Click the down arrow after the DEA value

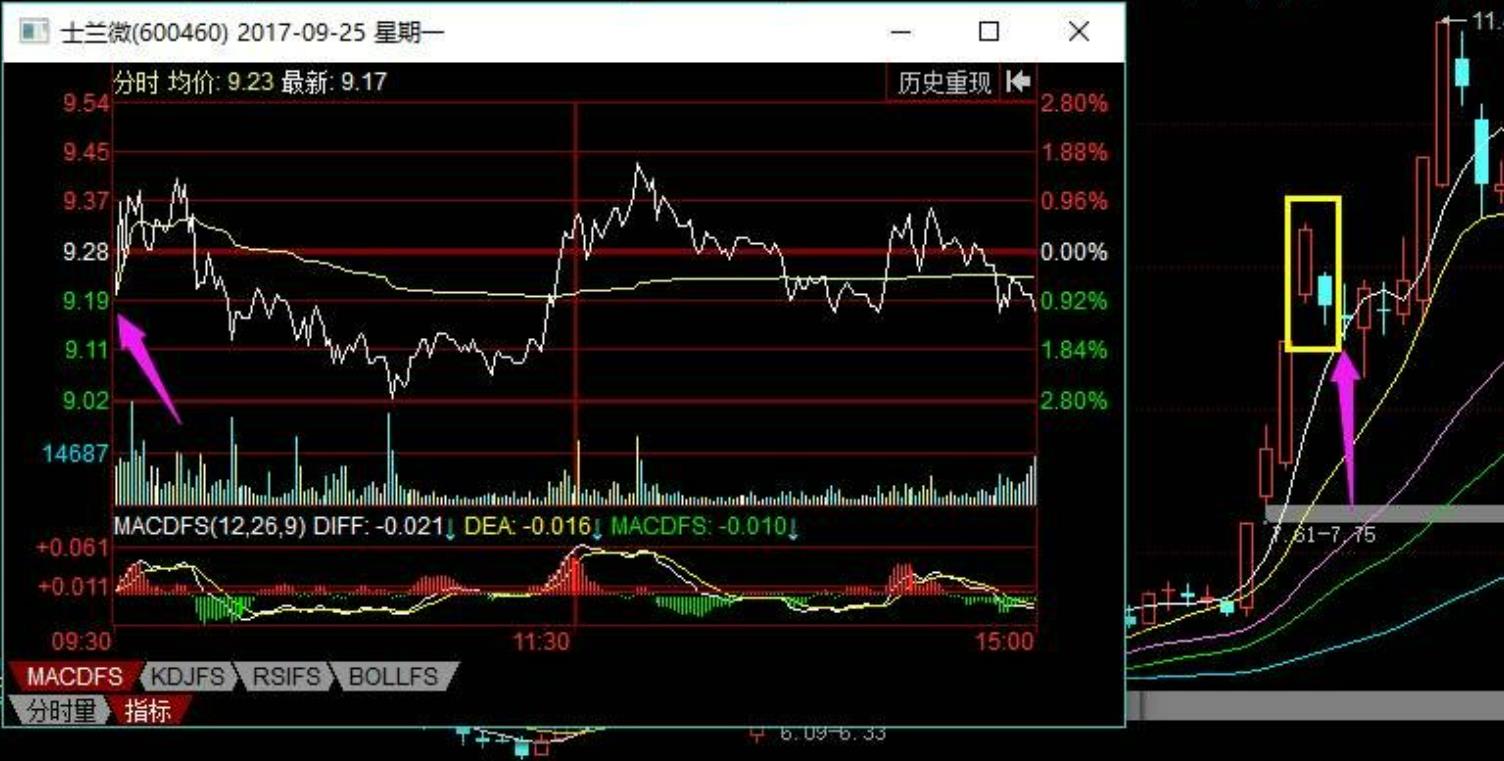(x=597, y=527)
